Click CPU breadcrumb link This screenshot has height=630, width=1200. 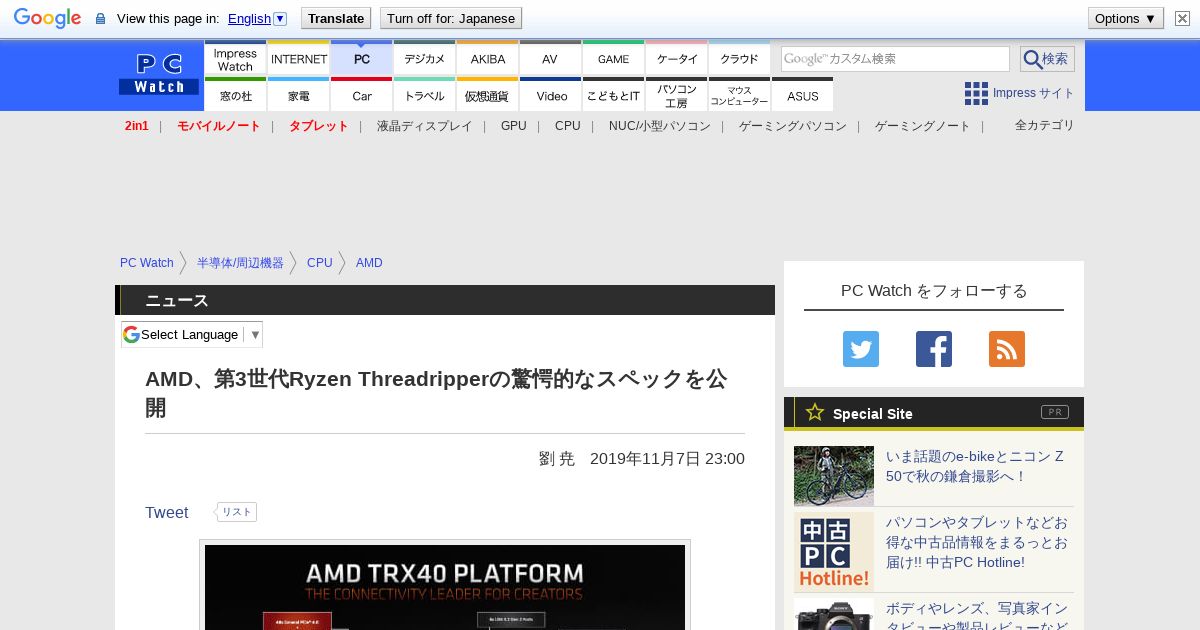pyautogui.click(x=320, y=263)
